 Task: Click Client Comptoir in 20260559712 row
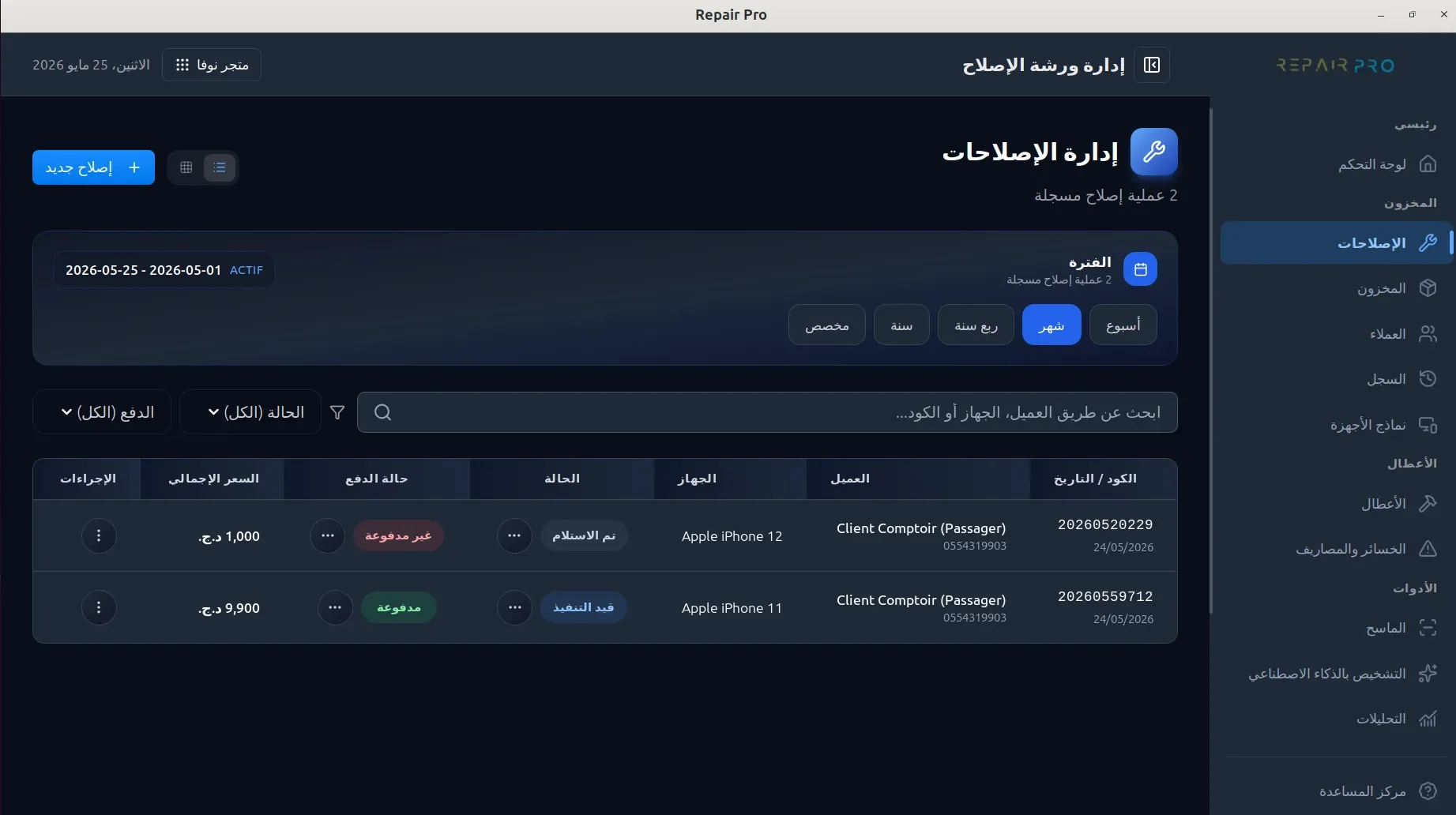(921, 600)
